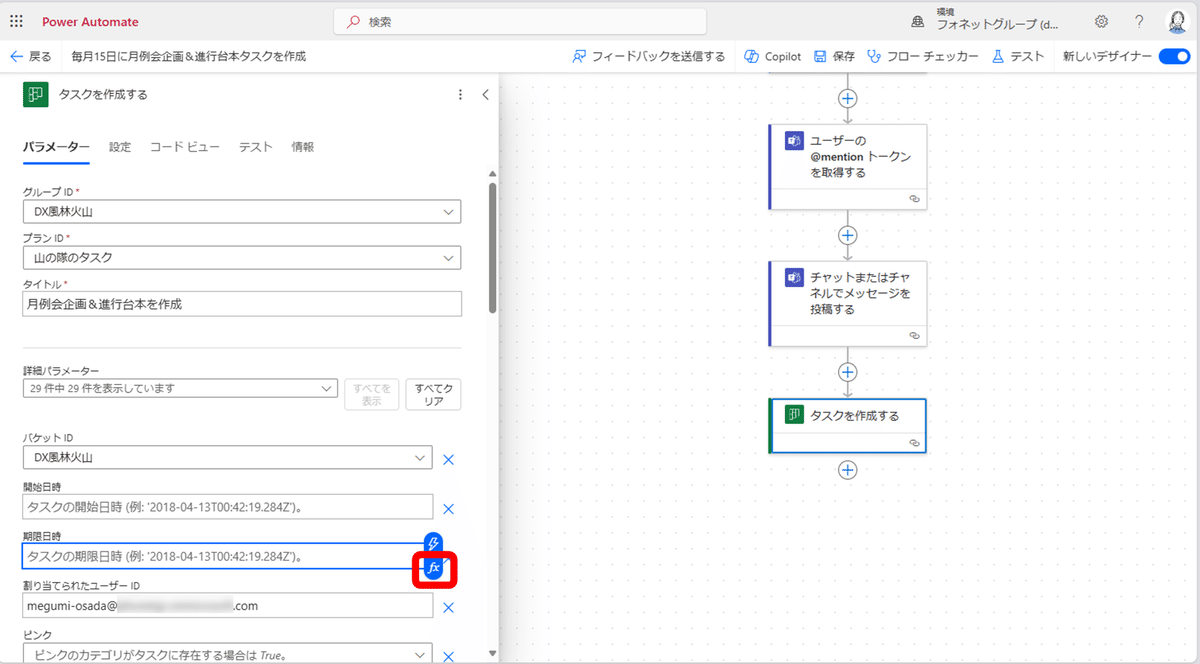This screenshot has height=664, width=1200.
Task: Open more options for タスクを作成する panel
Action: [x=460, y=95]
